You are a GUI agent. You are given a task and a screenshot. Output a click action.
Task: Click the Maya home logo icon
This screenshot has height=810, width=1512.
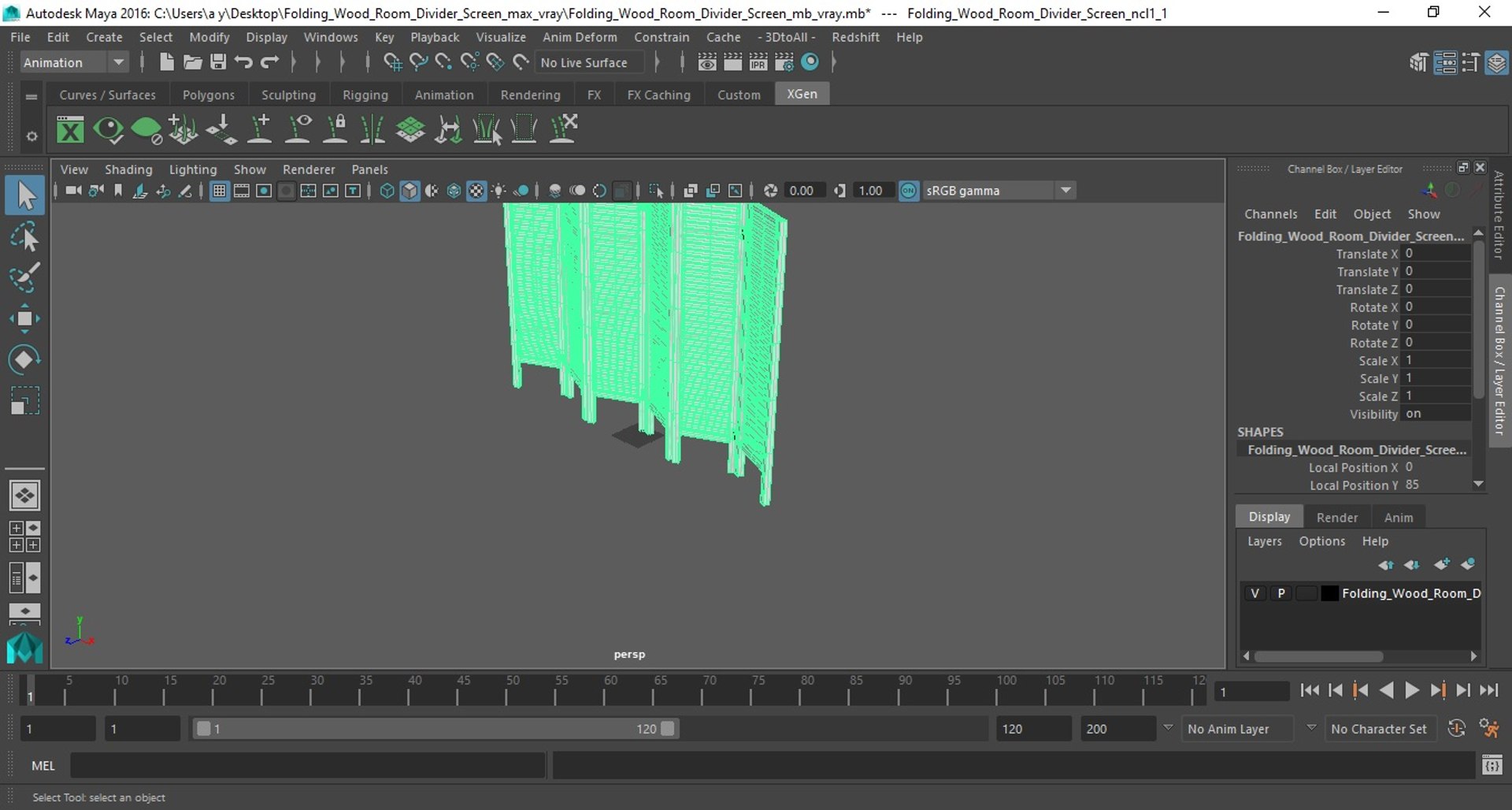coord(24,648)
